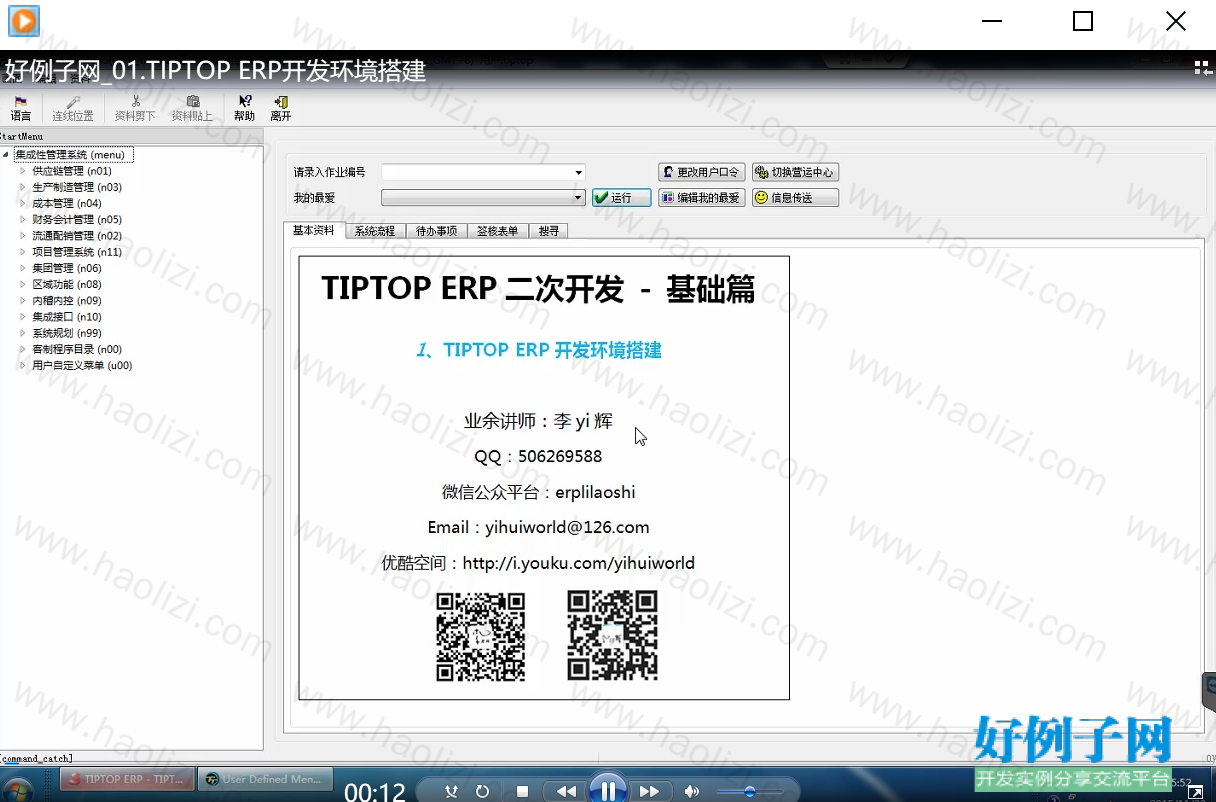Pause the video playback
Viewport: 1216px width, 802px height.
point(608,791)
